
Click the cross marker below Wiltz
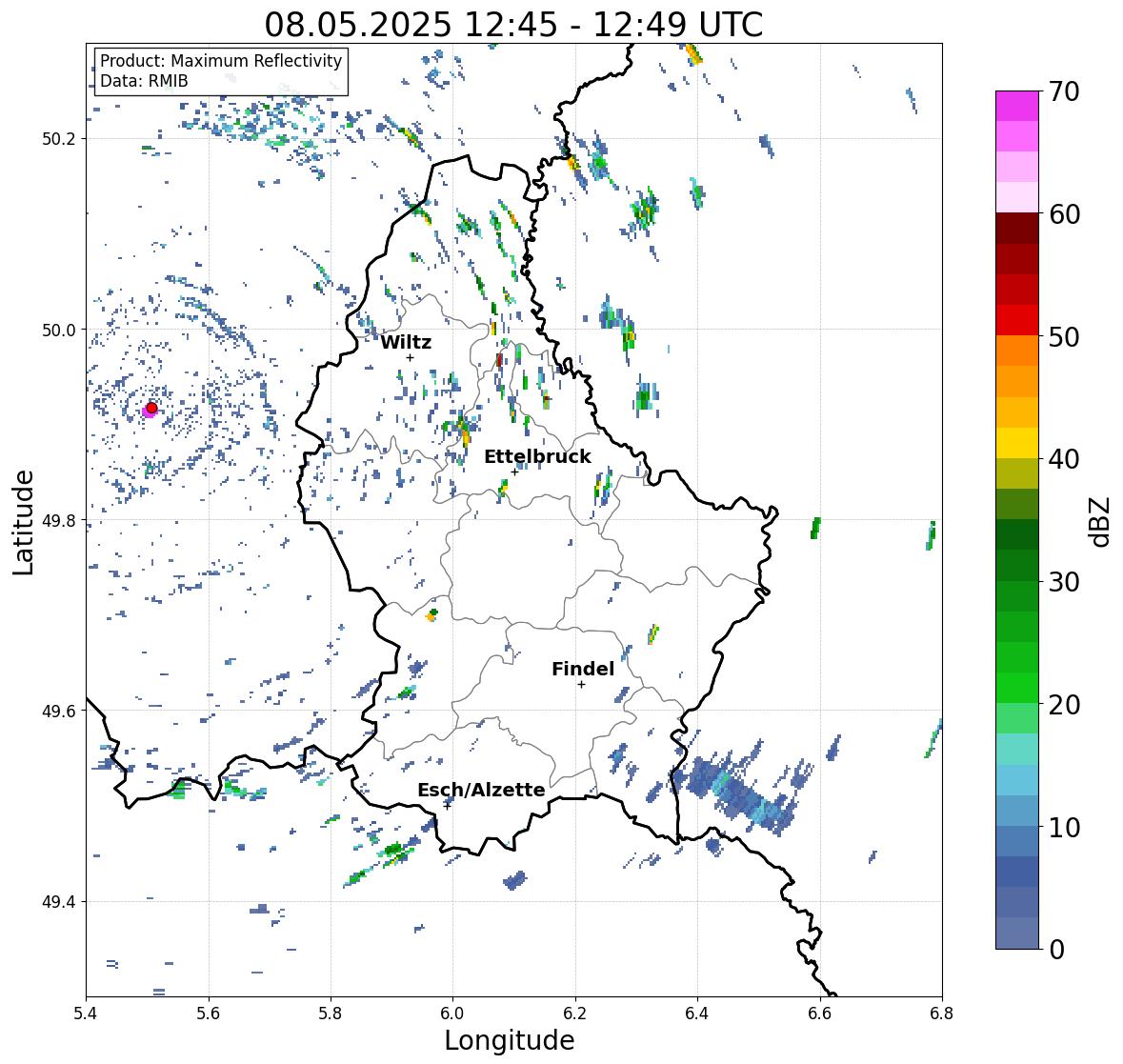410,357
